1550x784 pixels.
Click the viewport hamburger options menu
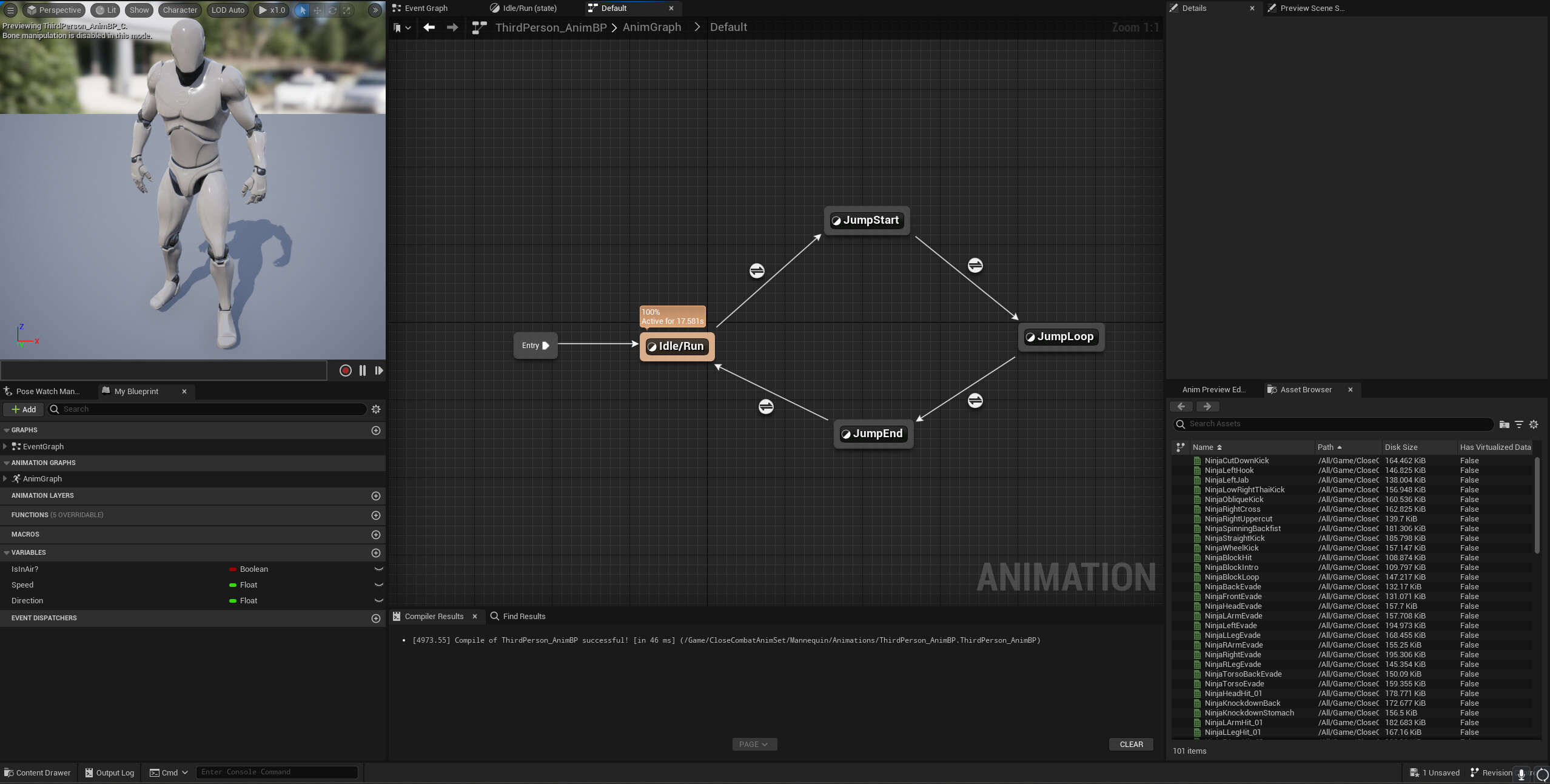10,10
